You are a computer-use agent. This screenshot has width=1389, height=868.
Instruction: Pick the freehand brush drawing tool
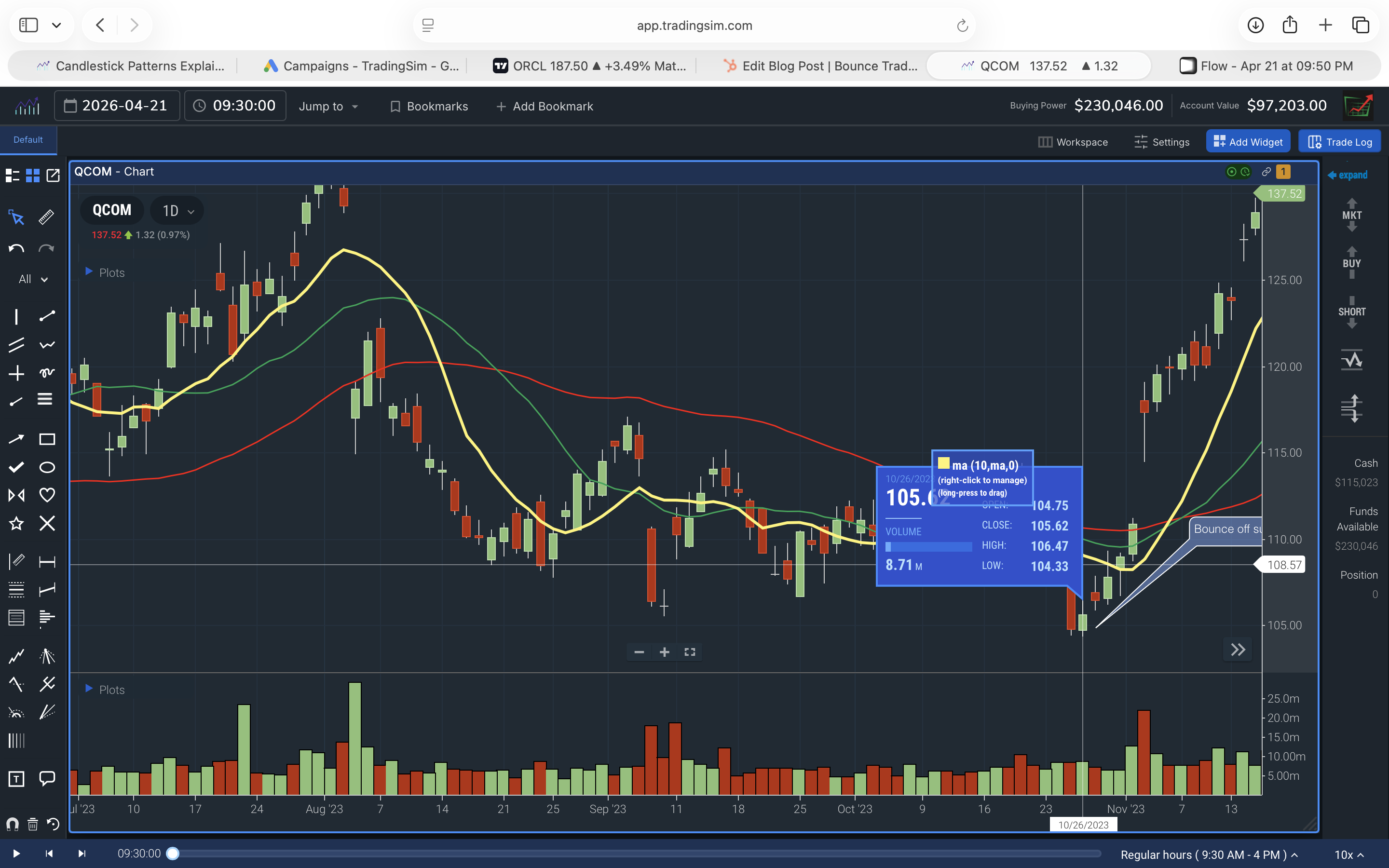pos(47,371)
